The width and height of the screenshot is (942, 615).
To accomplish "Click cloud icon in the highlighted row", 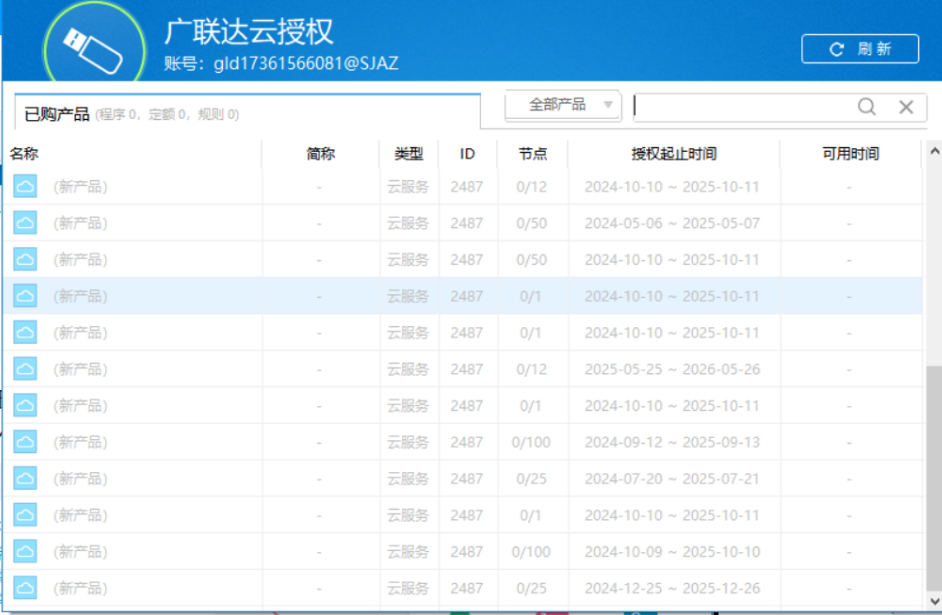I will [x=25, y=295].
